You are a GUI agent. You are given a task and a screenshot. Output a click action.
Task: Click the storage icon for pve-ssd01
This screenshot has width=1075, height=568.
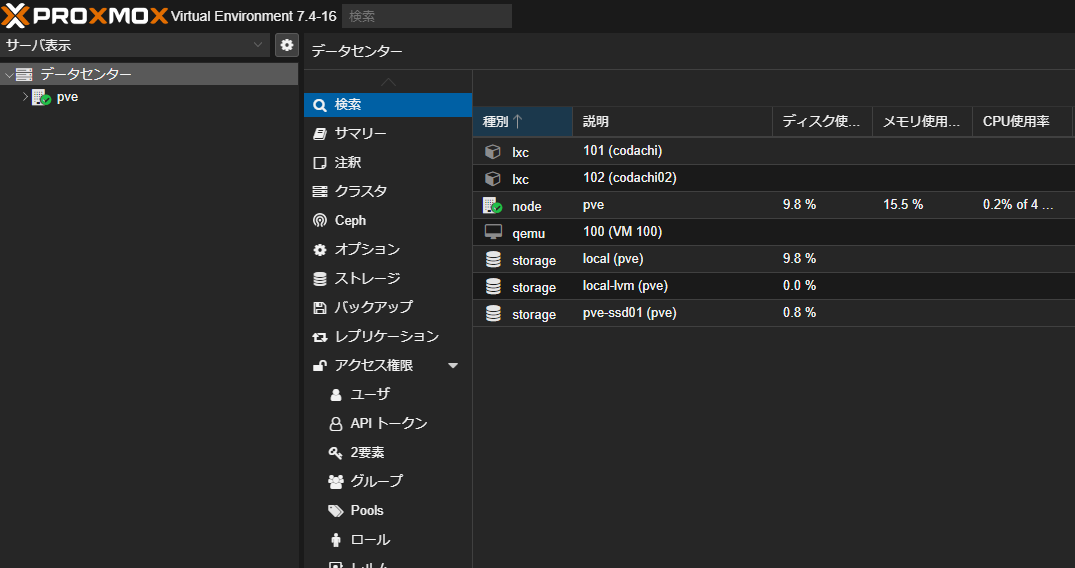pos(493,313)
